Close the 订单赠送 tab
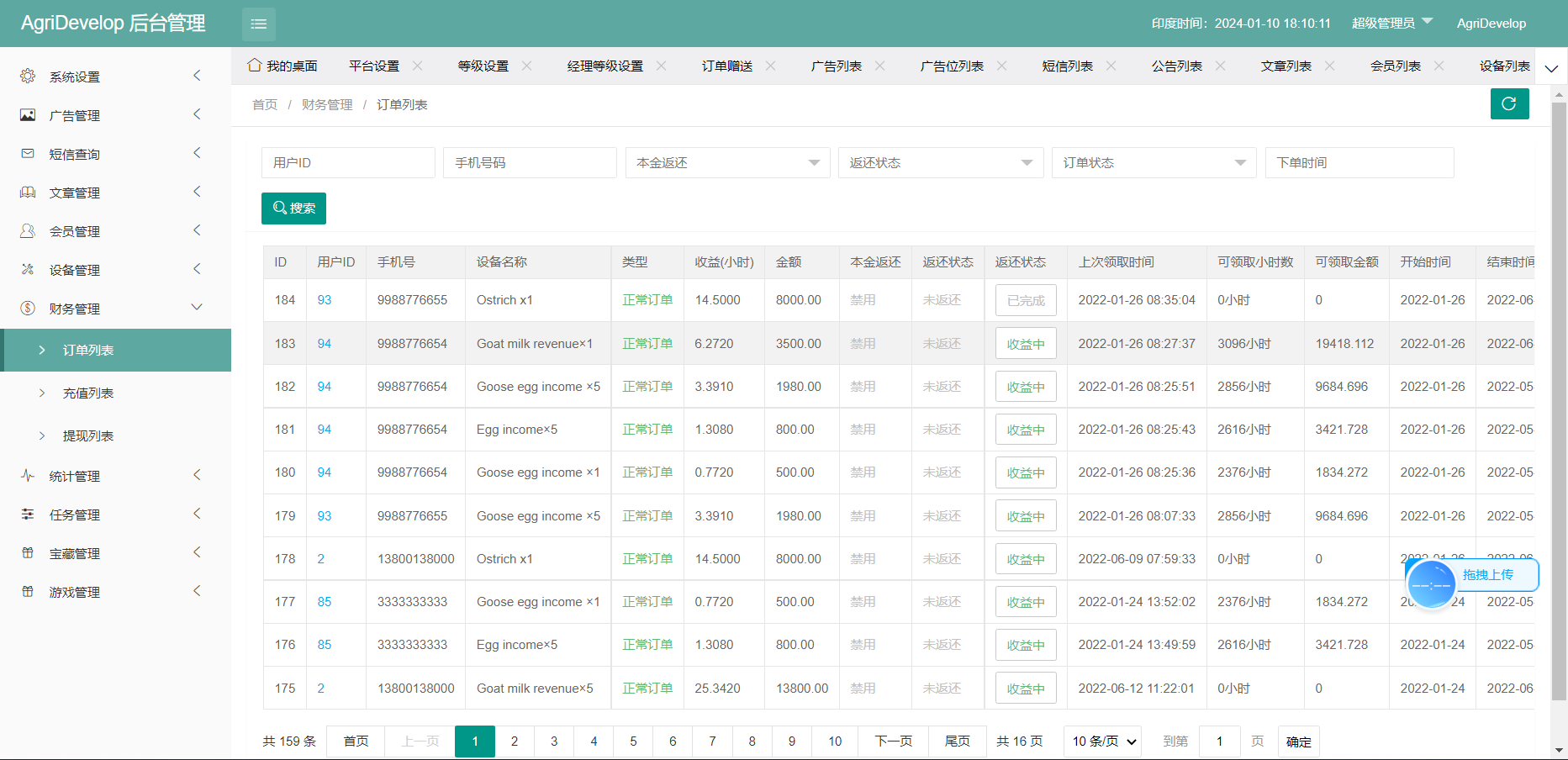Screen dimensions: 1568x760 pyautogui.click(x=771, y=66)
